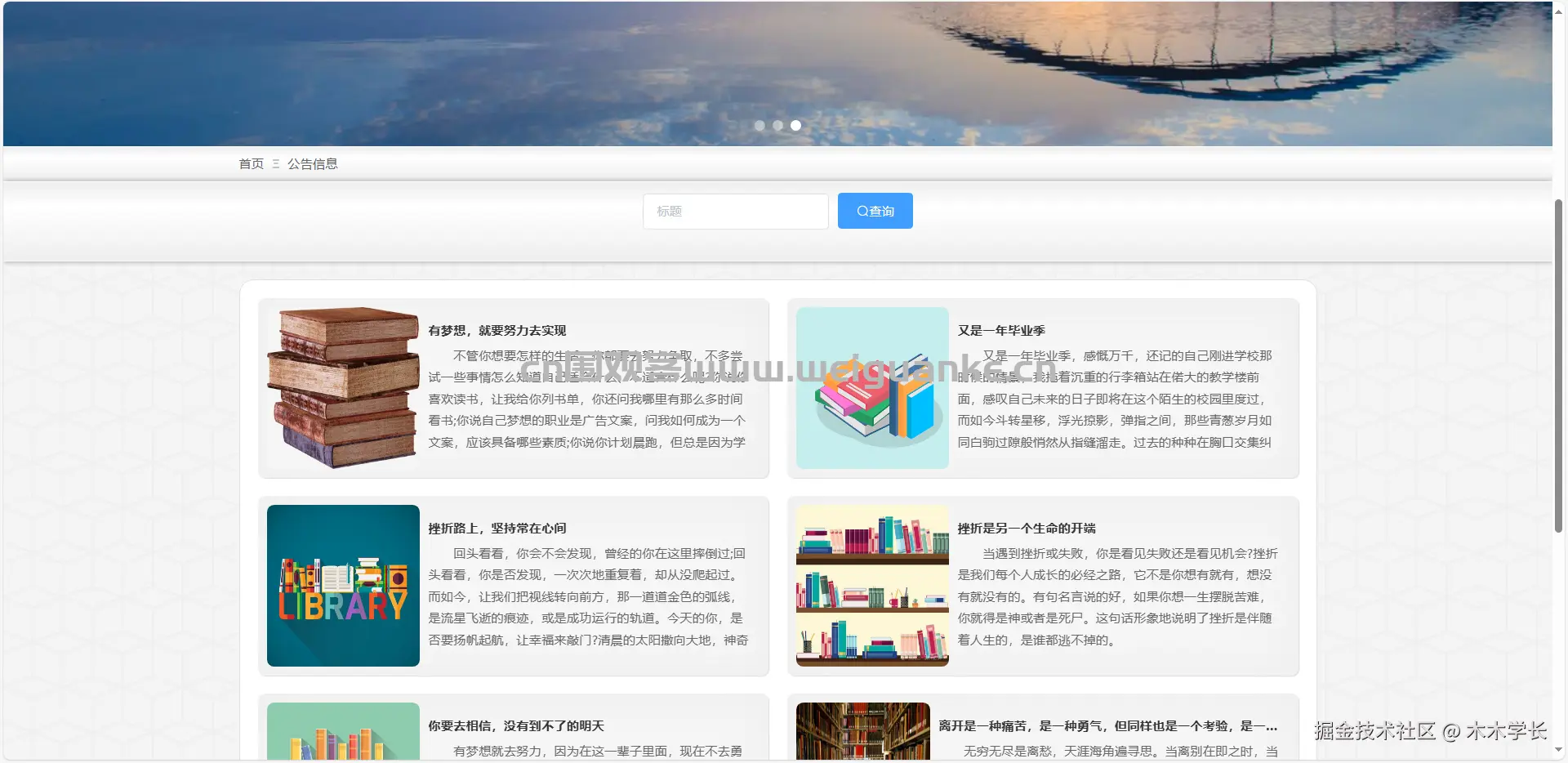Select the first carousel indicator dot

coord(759,126)
